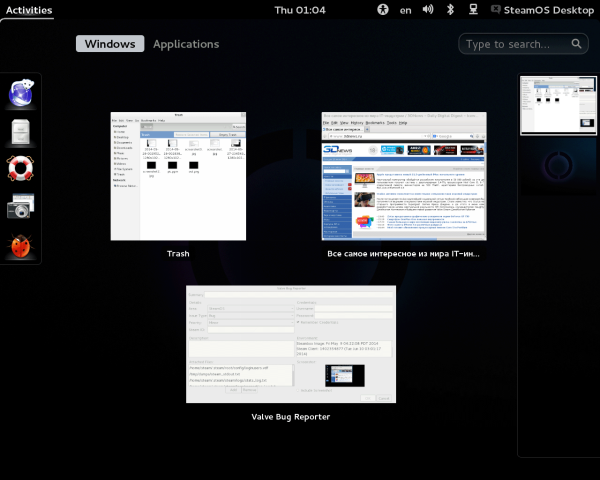
Task: Click the wired network icon
Action: coord(473,9)
